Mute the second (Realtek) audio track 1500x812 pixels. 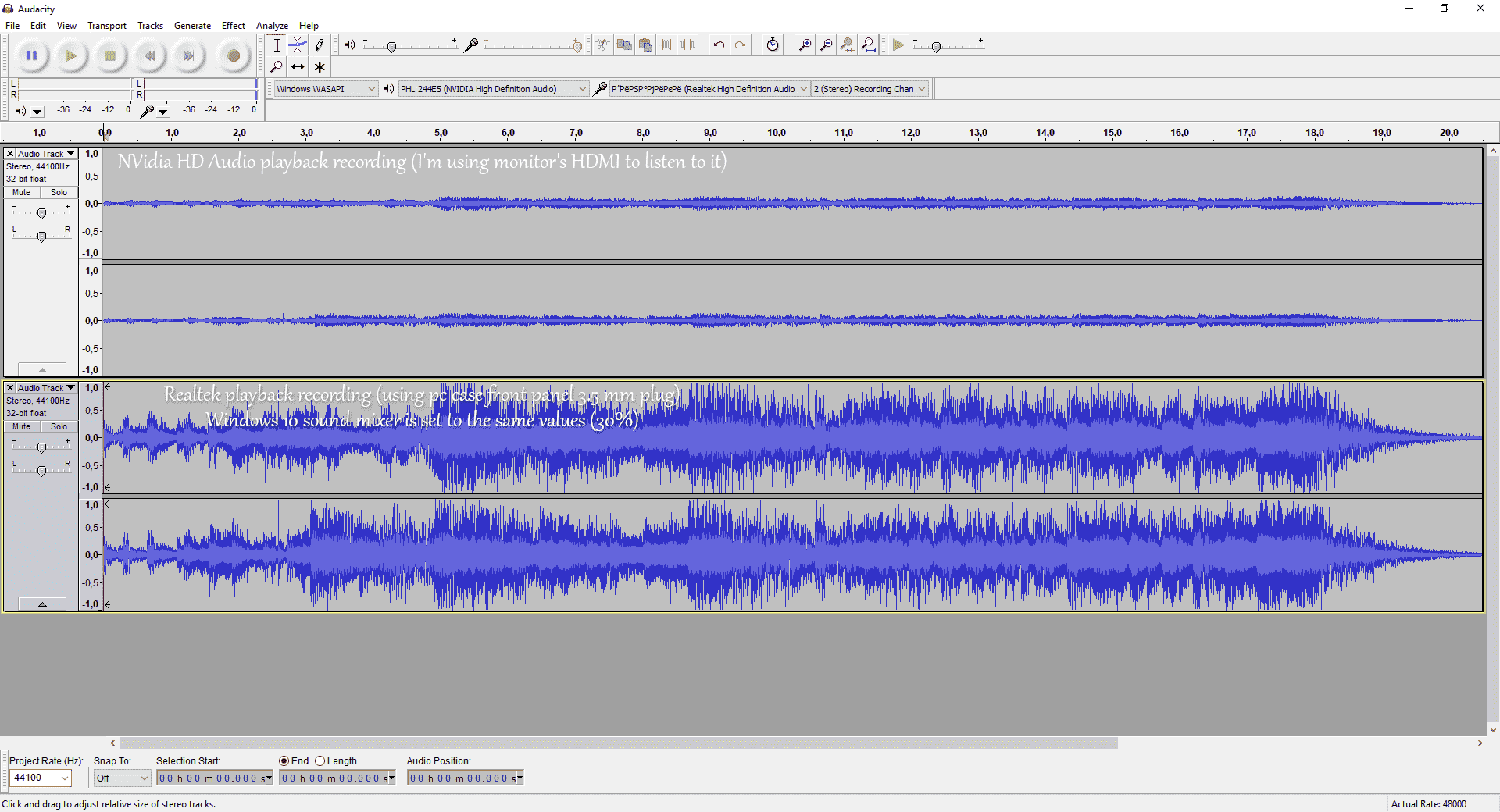click(x=22, y=426)
